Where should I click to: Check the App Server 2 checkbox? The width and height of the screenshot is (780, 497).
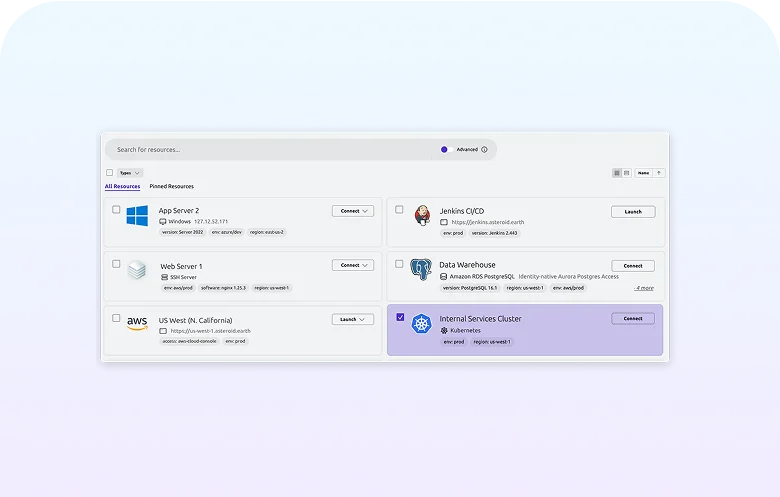[x=116, y=210]
